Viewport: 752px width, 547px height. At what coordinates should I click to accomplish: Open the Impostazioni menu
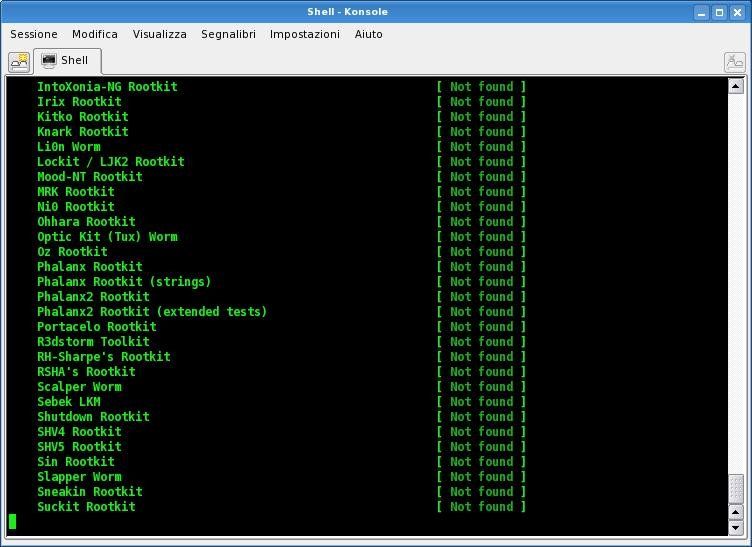point(305,34)
